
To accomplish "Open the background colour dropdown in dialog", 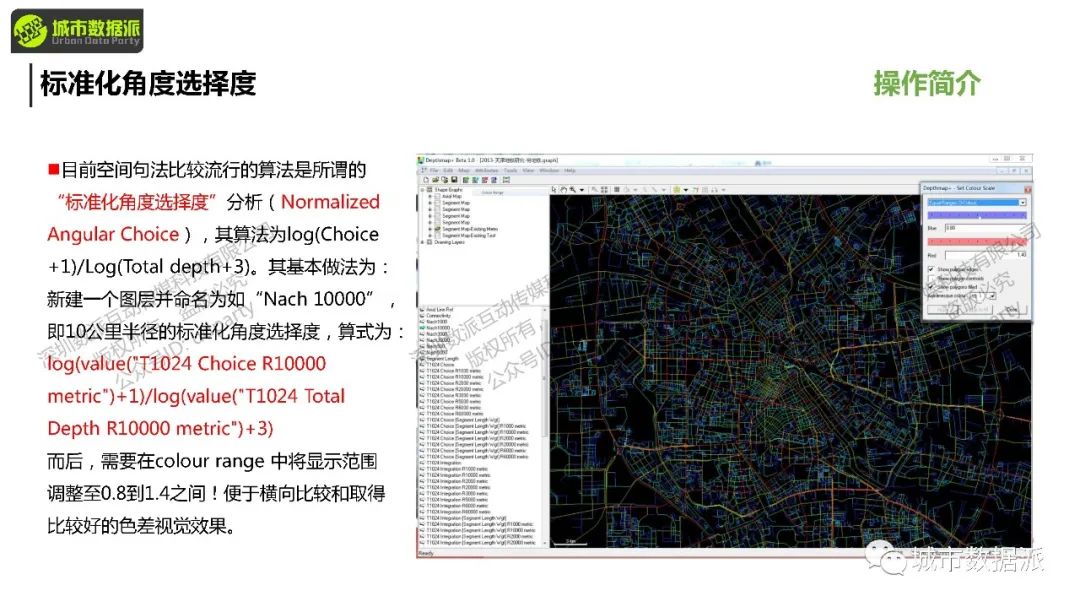I will [993, 296].
